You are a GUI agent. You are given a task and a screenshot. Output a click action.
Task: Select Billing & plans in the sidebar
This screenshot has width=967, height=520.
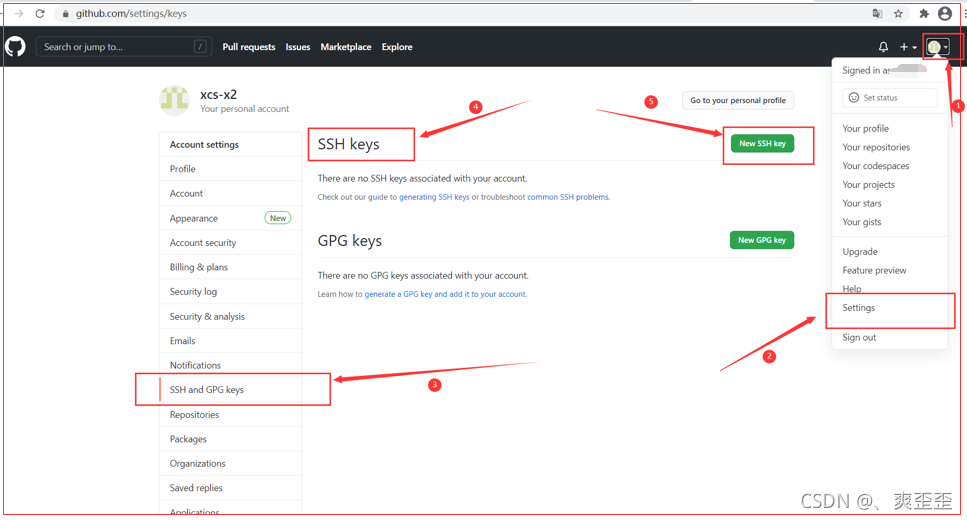click(x=230, y=267)
